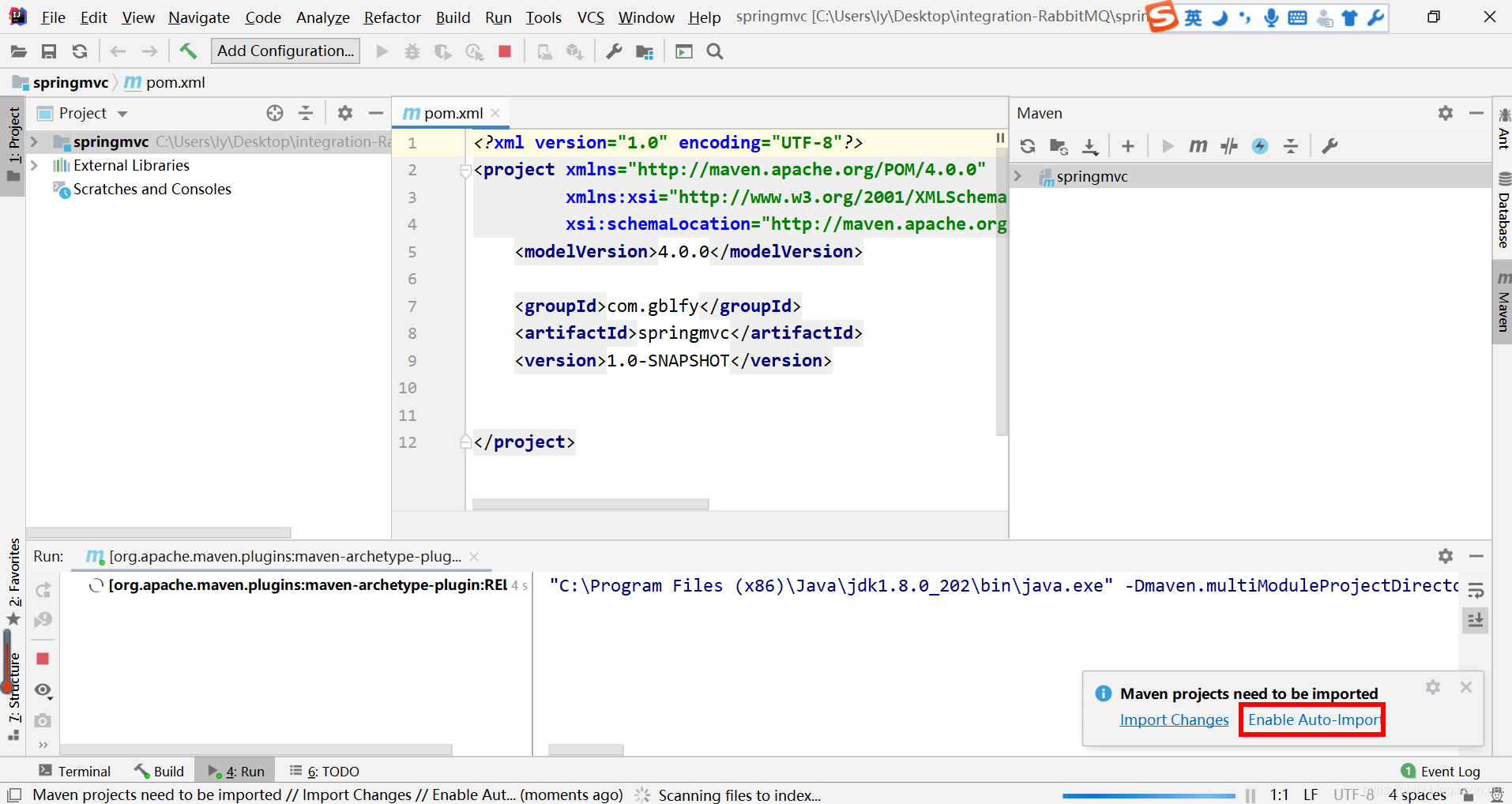
Task: Expand the springmvc project tree node
Action: coord(34,142)
